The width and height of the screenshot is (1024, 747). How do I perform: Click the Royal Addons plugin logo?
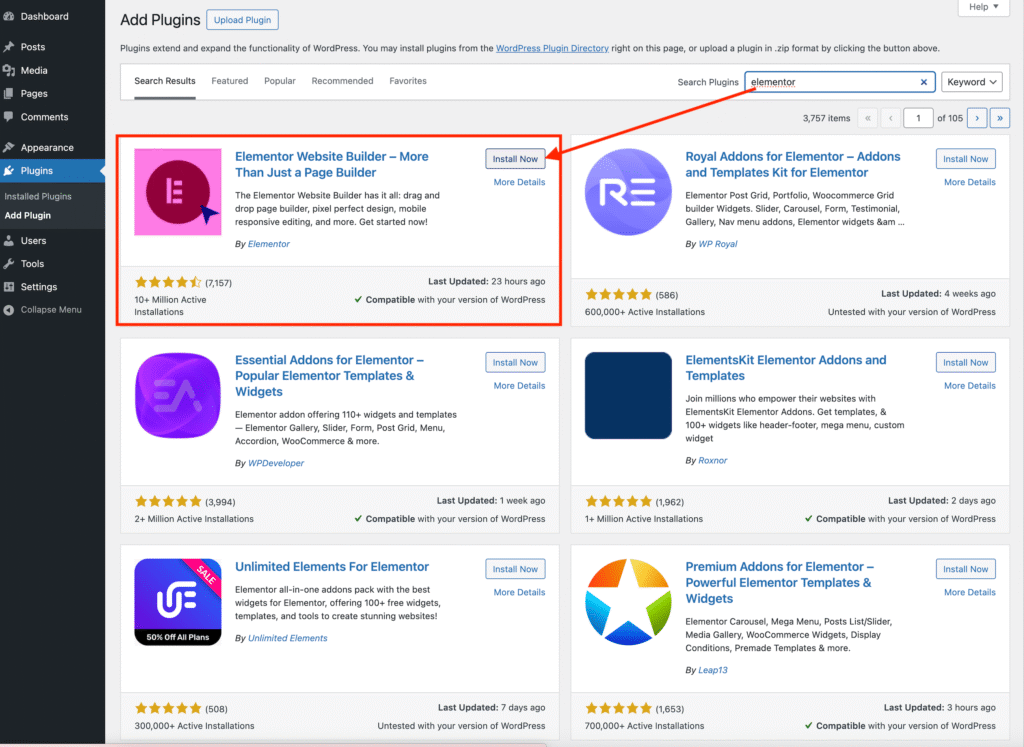628,192
